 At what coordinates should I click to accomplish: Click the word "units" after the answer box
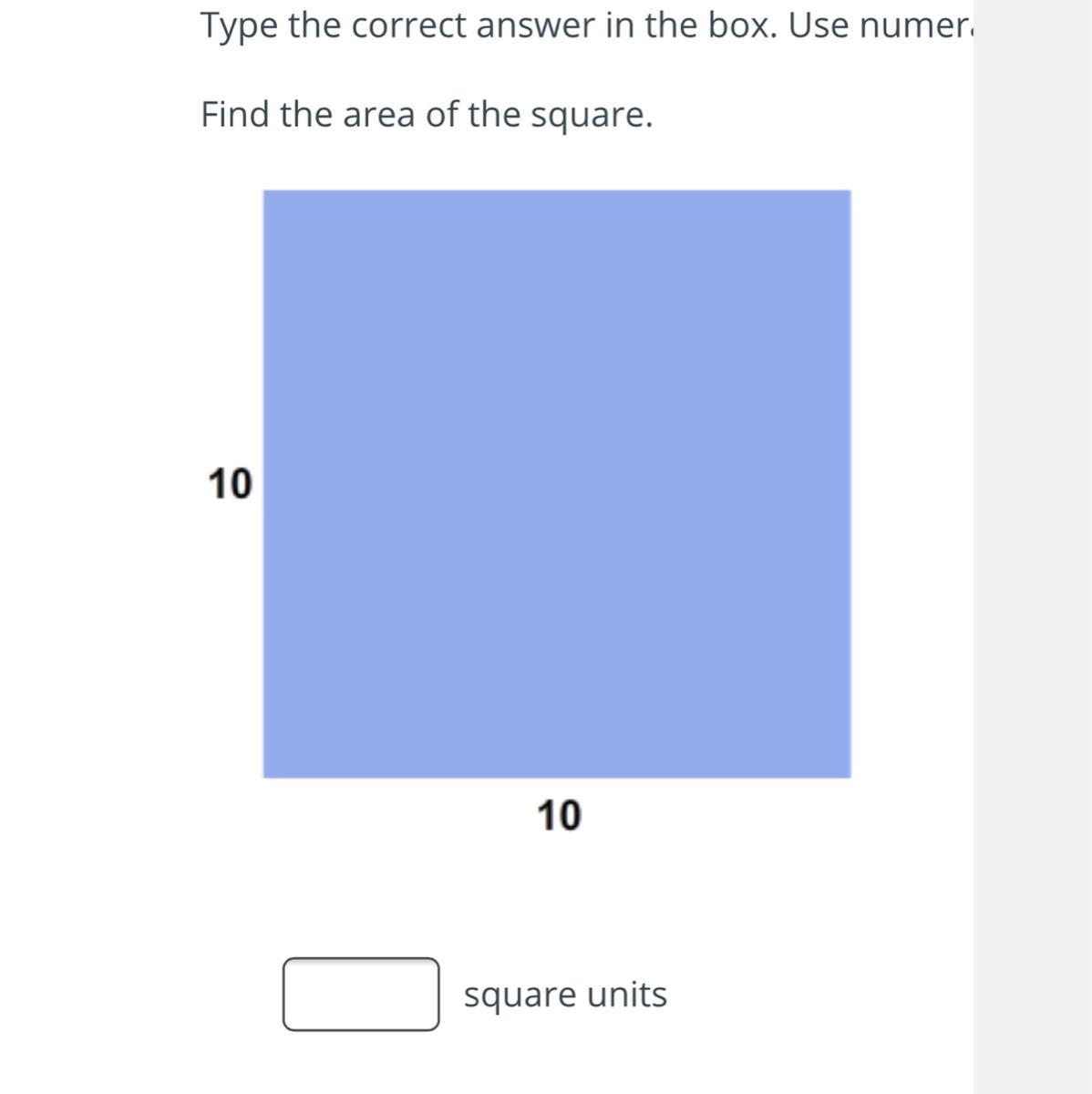click(627, 995)
